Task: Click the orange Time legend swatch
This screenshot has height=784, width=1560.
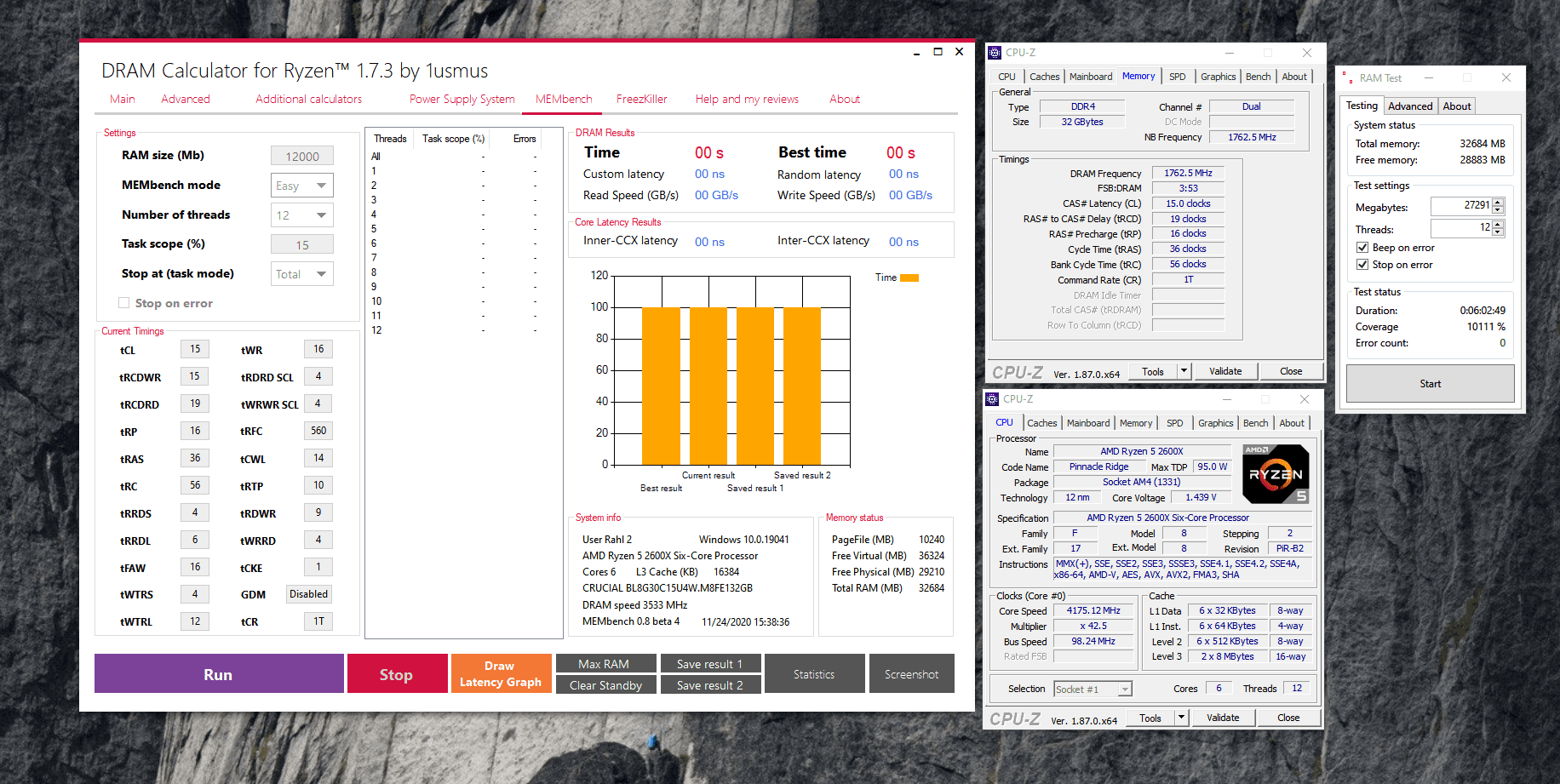Action: tap(909, 278)
